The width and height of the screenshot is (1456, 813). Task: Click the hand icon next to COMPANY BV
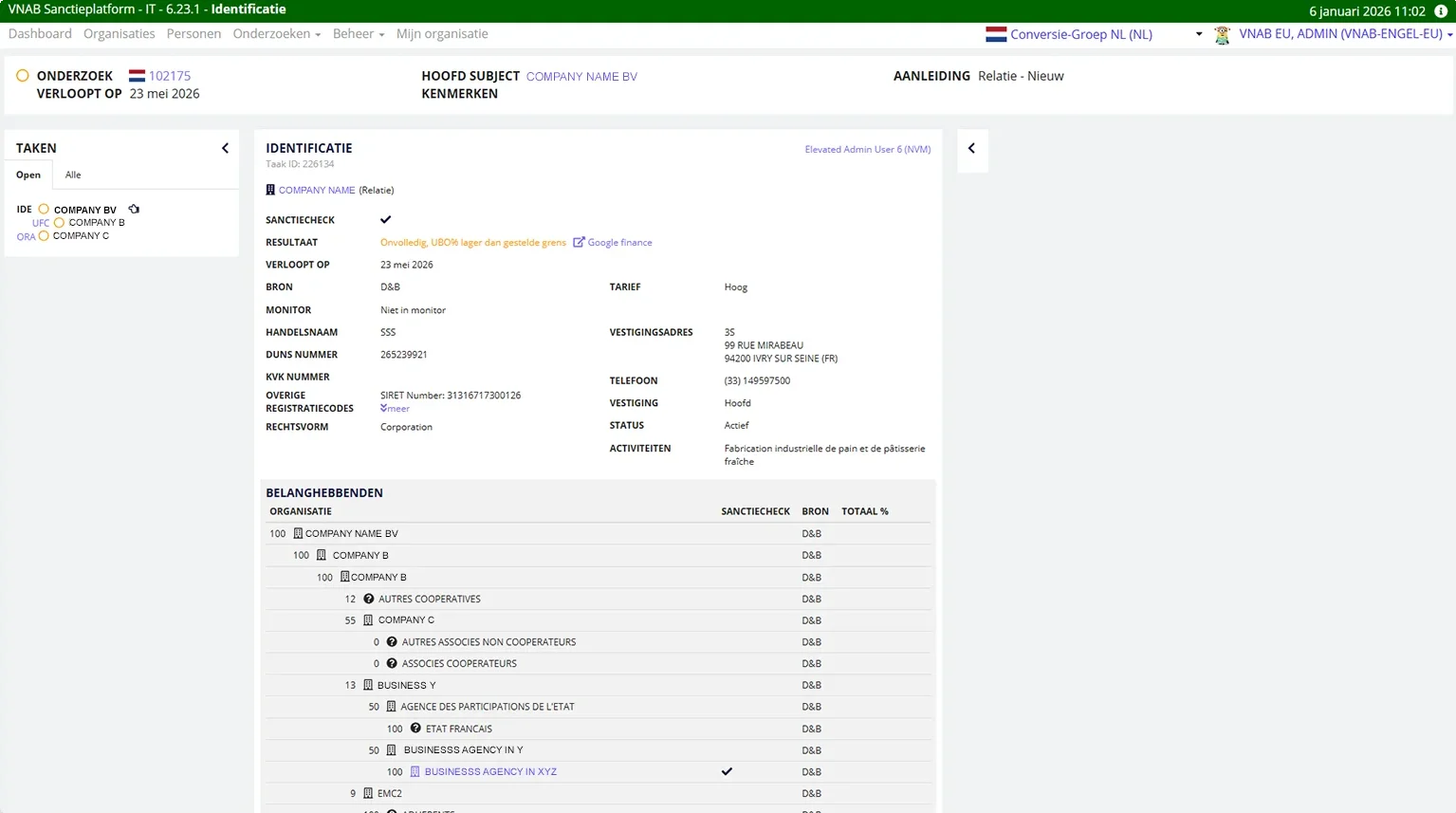pos(134,210)
